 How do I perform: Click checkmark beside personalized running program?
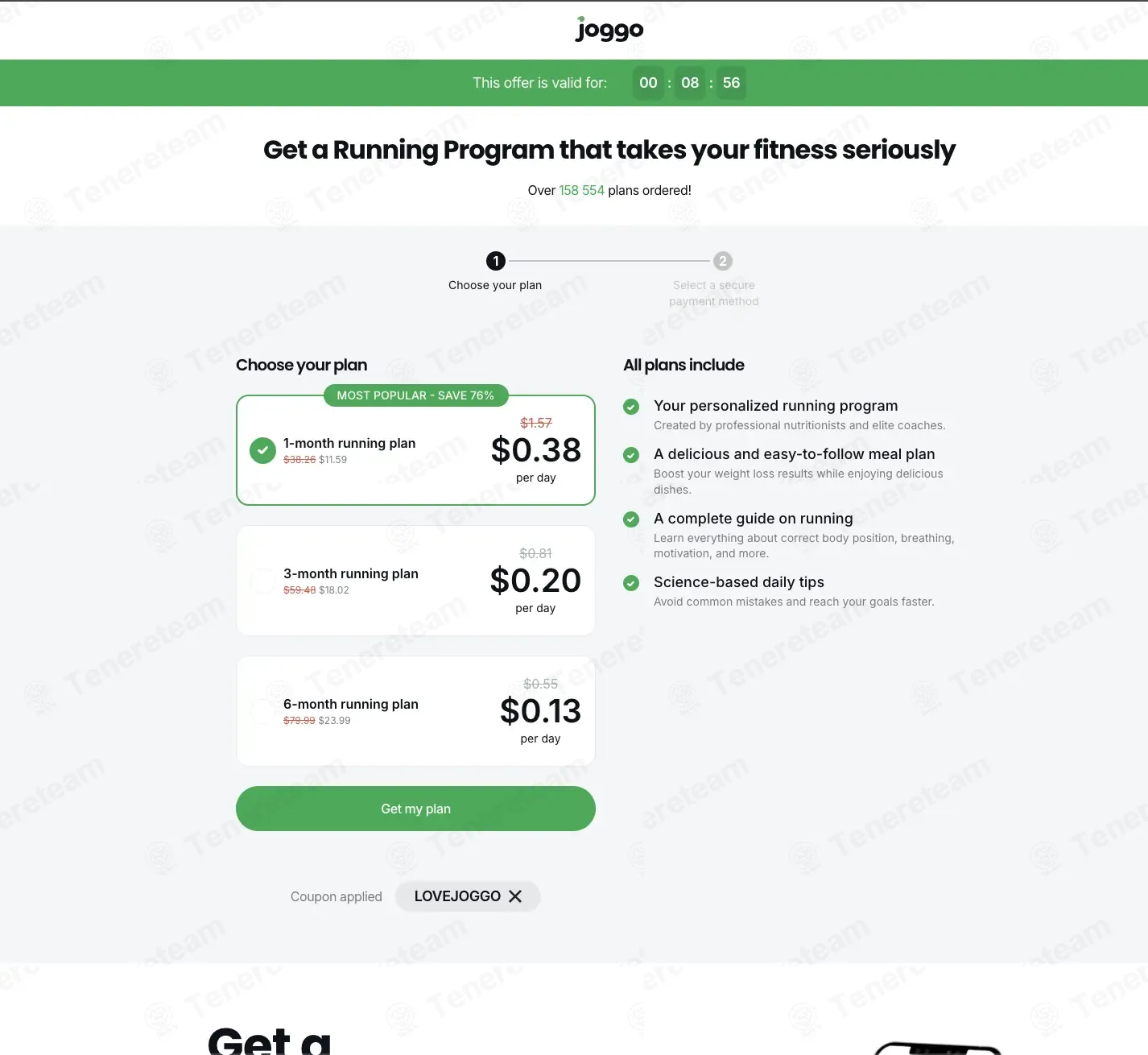(631, 407)
